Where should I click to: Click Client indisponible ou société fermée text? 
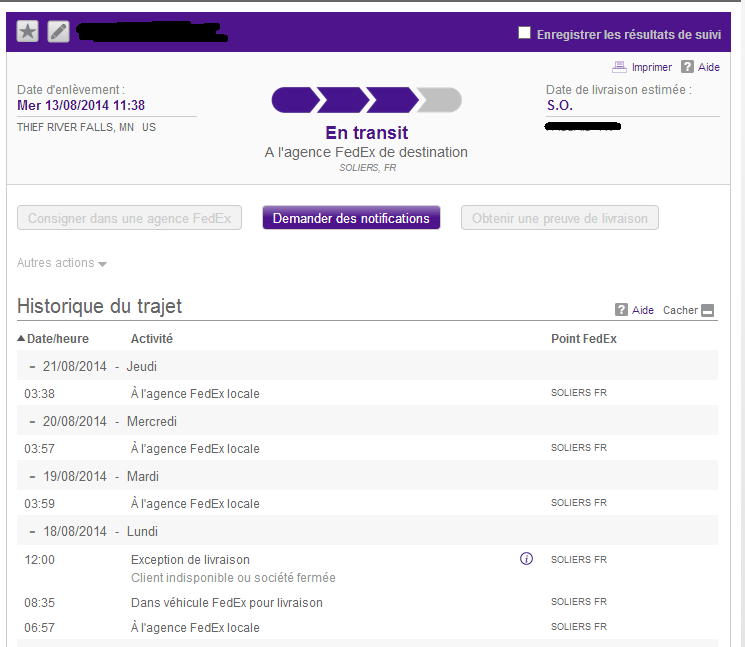(233, 578)
